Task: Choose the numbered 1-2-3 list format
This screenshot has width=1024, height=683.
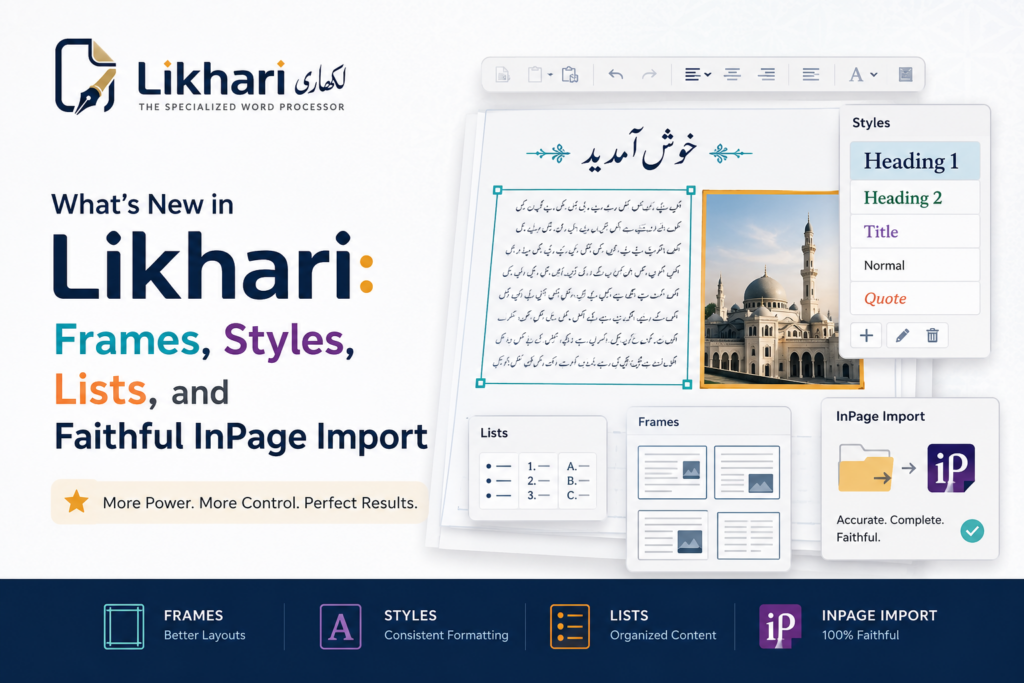Action: (539, 481)
